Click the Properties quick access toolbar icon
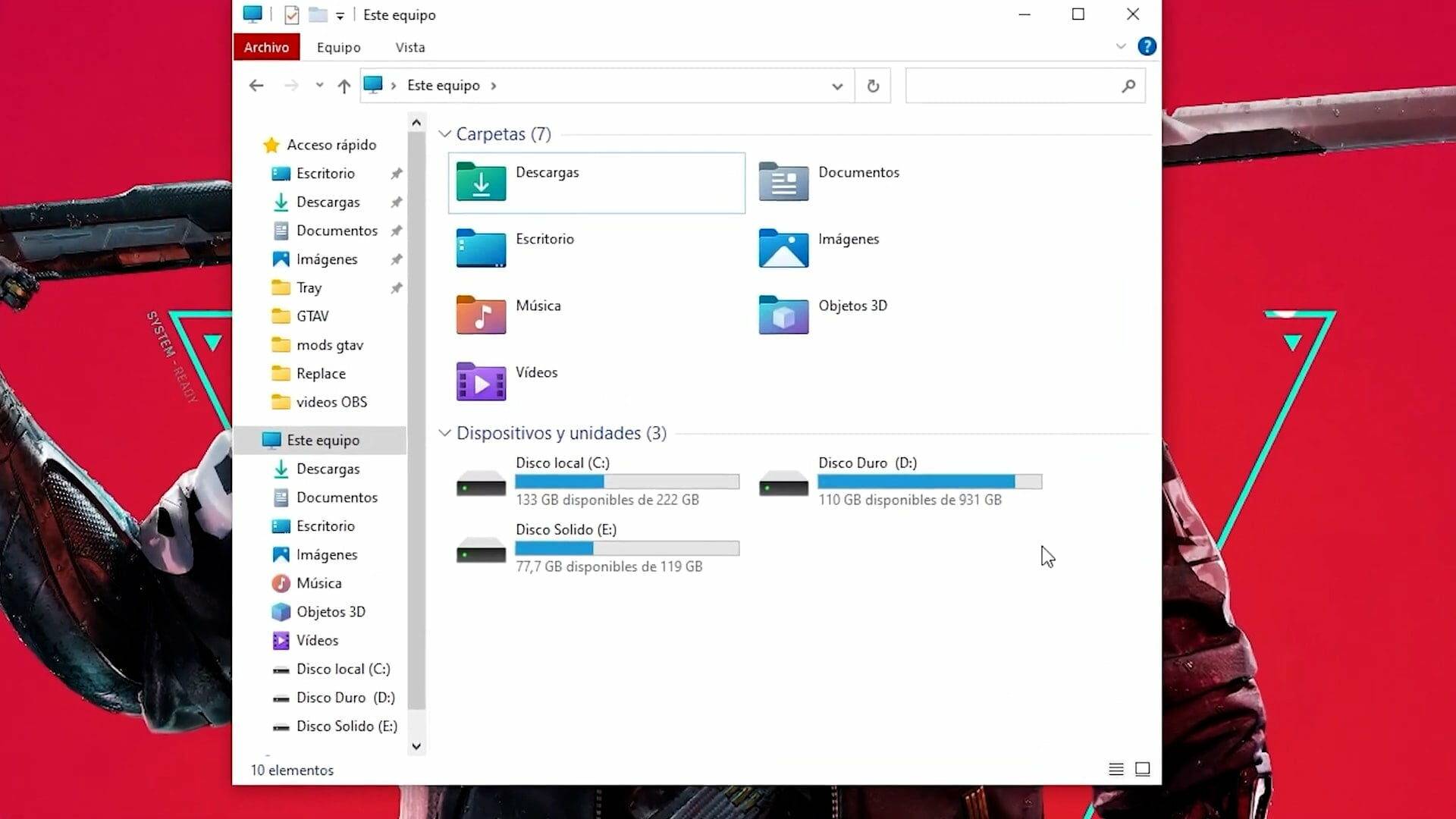This screenshot has height=819, width=1456. tap(291, 14)
